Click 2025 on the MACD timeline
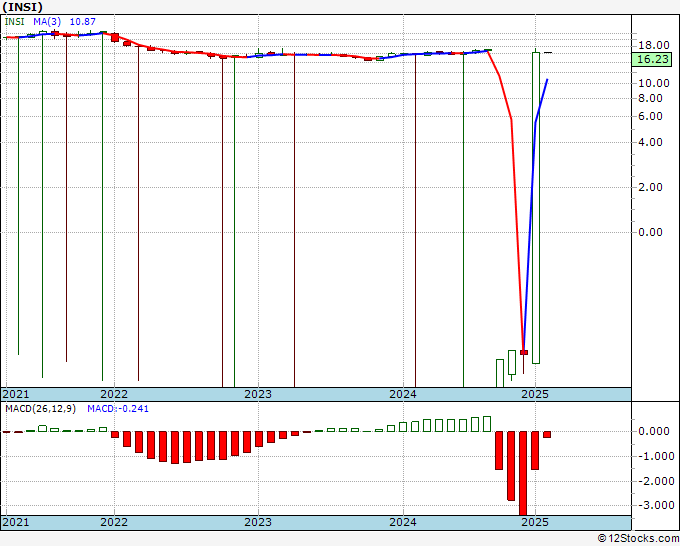The image size is (680, 546). (x=535, y=522)
